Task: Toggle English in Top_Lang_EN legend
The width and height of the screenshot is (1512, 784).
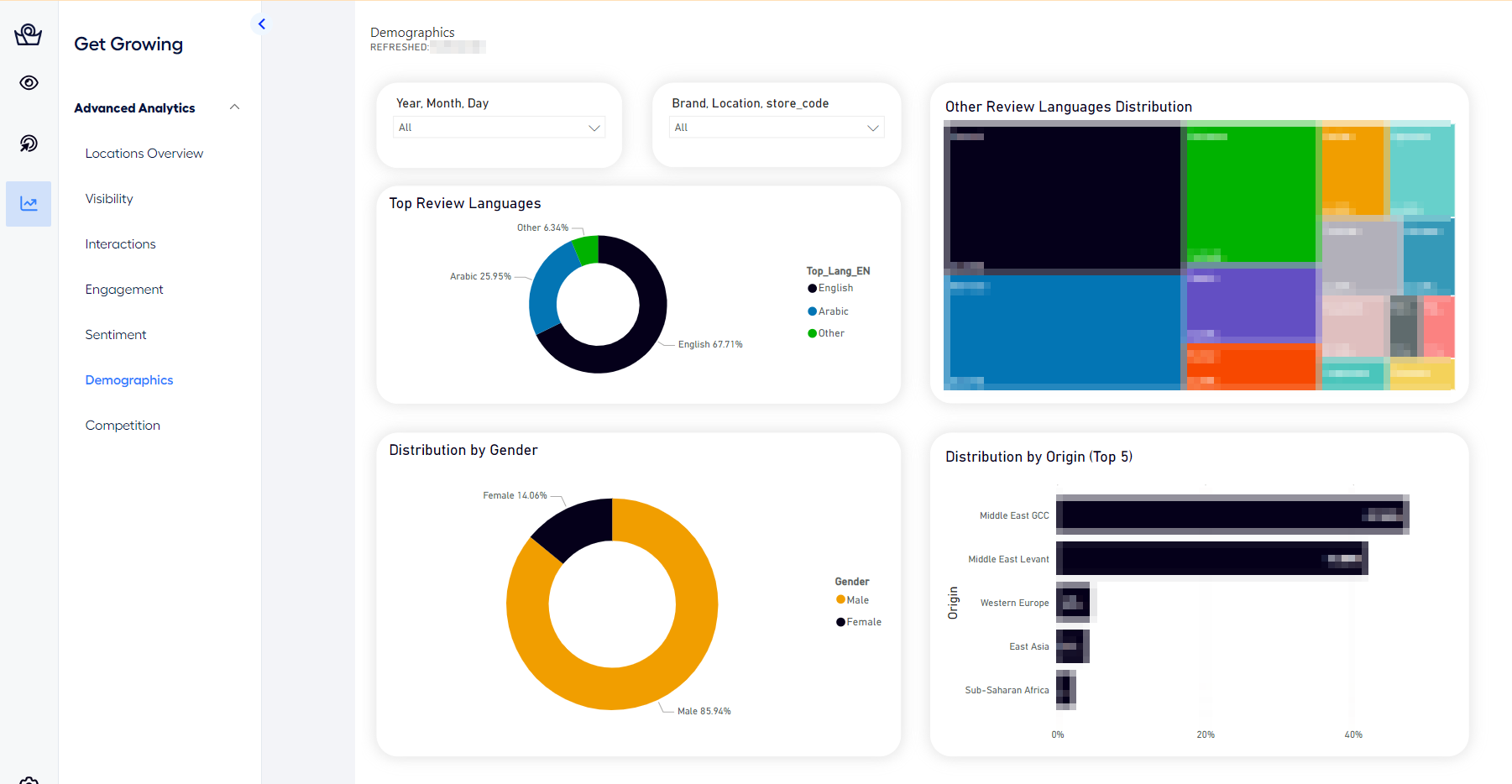Action: tap(813, 289)
